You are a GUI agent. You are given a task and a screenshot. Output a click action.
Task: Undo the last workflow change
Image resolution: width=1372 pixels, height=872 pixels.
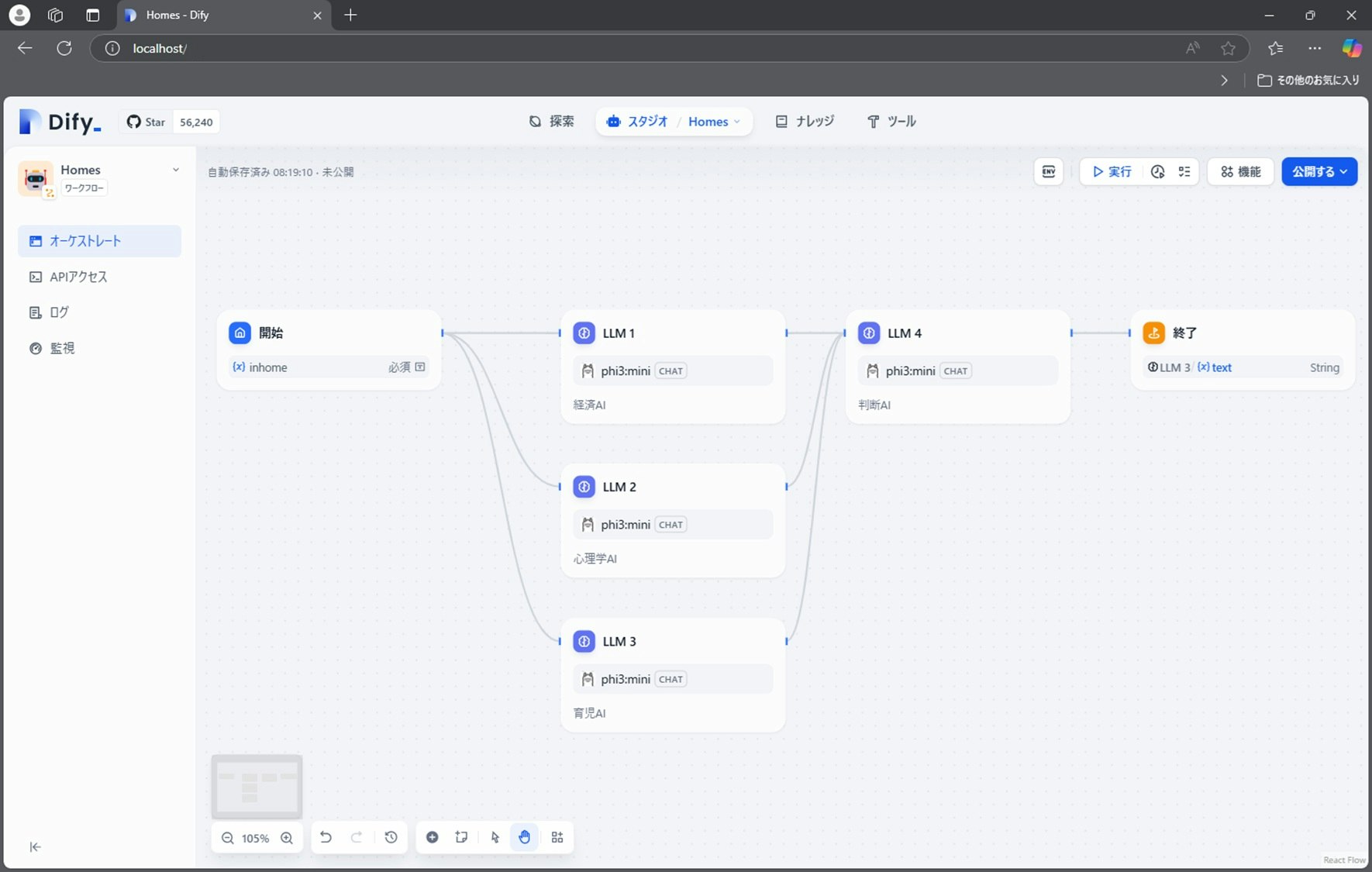[326, 837]
